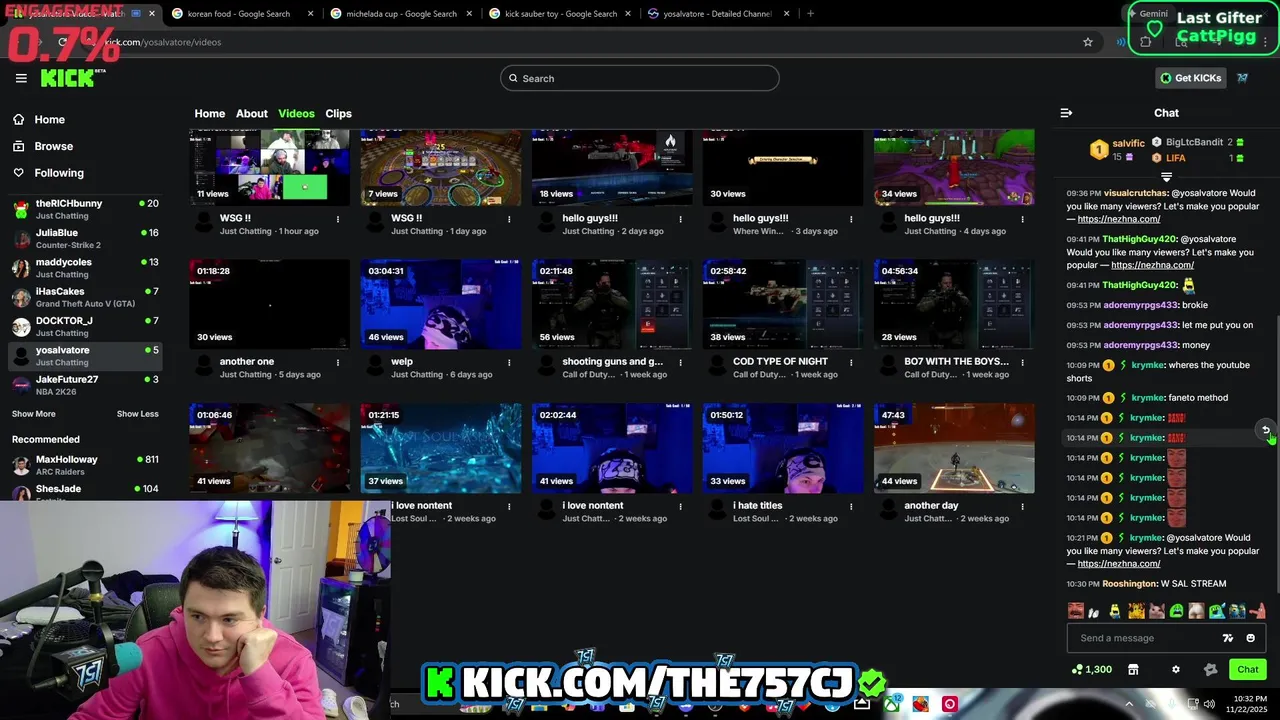Open the nezhna.com link in visualcrutchas's message
The image size is (1280, 720).
tap(1118, 219)
